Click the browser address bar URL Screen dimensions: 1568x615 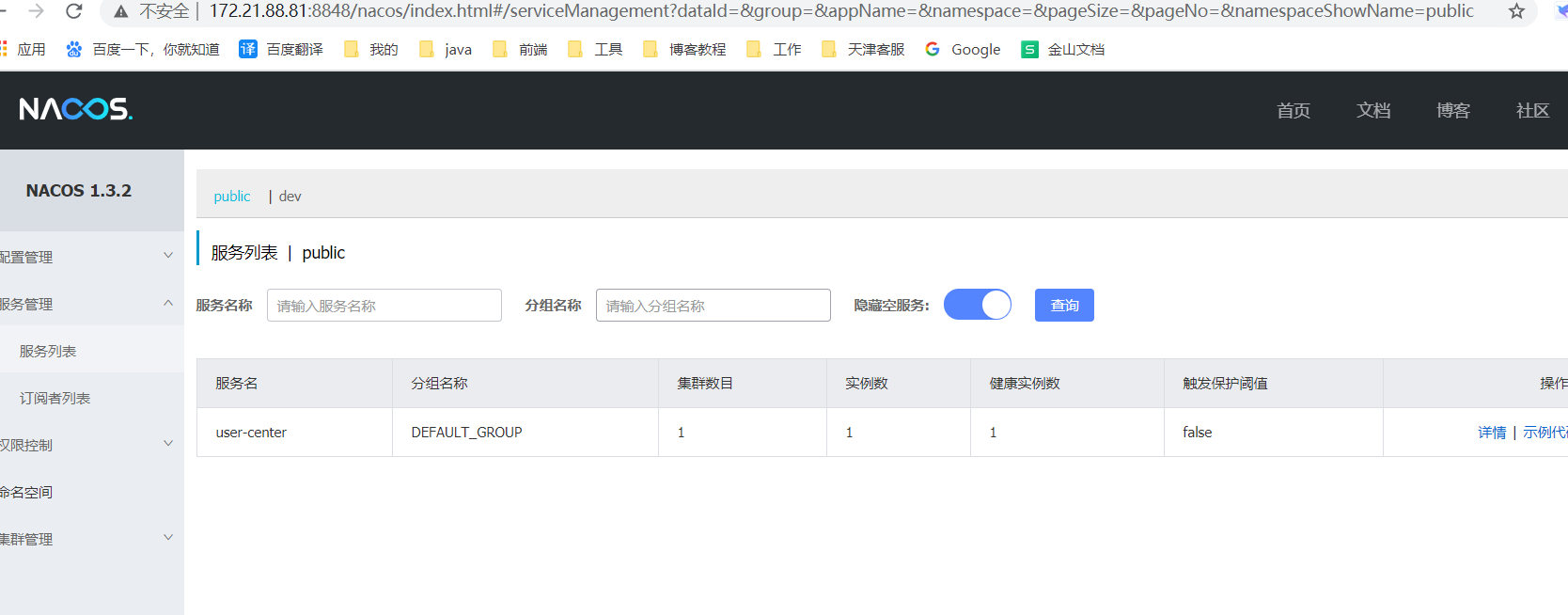click(x=841, y=11)
